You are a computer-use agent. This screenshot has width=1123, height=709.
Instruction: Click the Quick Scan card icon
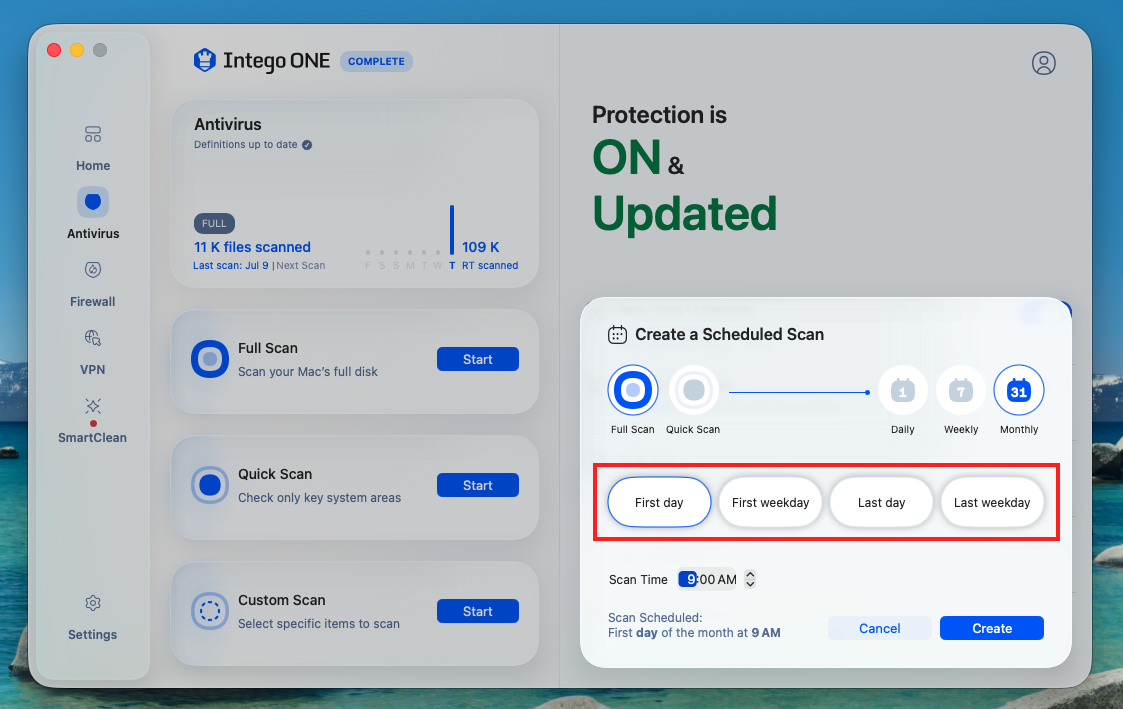pos(210,485)
